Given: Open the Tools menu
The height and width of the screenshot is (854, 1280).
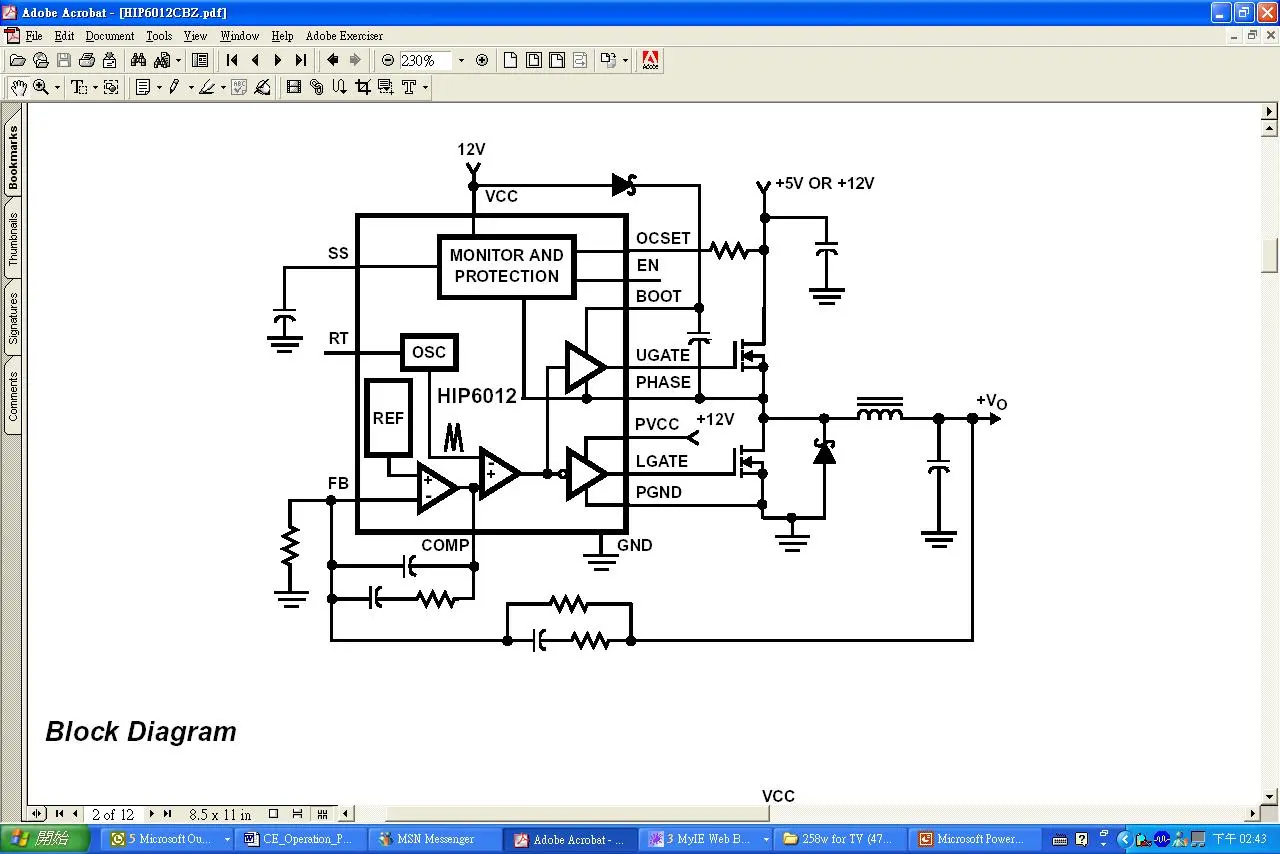Looking at the screenshot, I should (x=159, y=36).
